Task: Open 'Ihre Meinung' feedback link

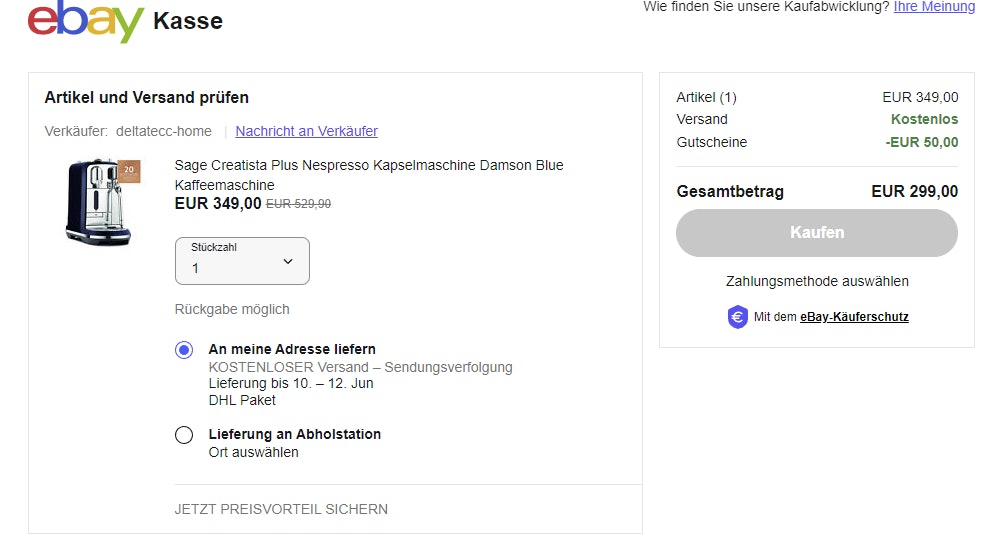Action: [x=934, y=7]
